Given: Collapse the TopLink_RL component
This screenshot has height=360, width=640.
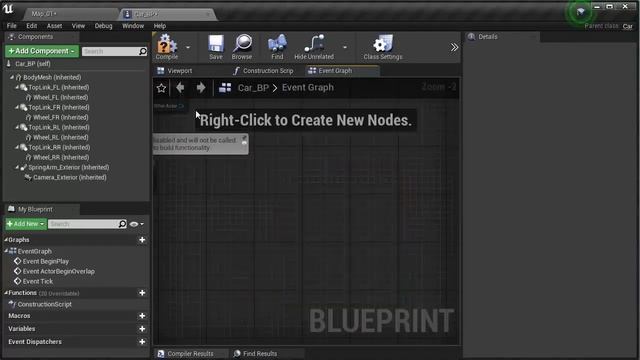Looking at the screenshot, I should [x=17, y=127].
